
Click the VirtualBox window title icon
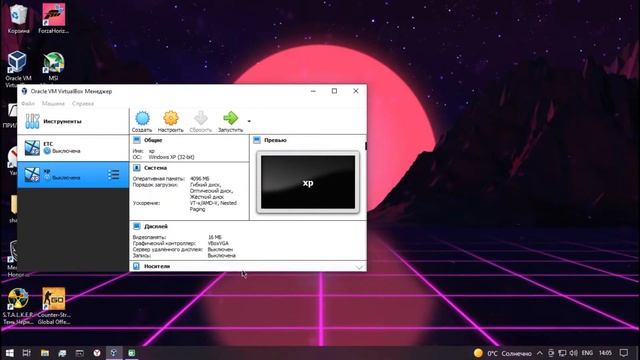tap(24, 91)
